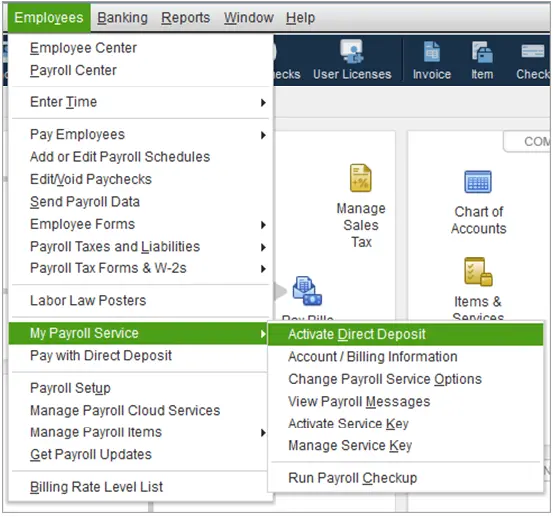Open the Help menu
553x517 pixels.
(300, 18)
